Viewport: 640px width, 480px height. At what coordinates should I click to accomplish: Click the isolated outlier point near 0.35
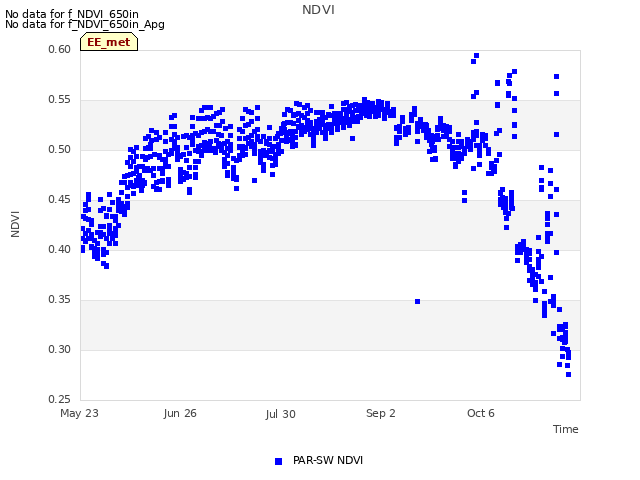click(418, 302)
